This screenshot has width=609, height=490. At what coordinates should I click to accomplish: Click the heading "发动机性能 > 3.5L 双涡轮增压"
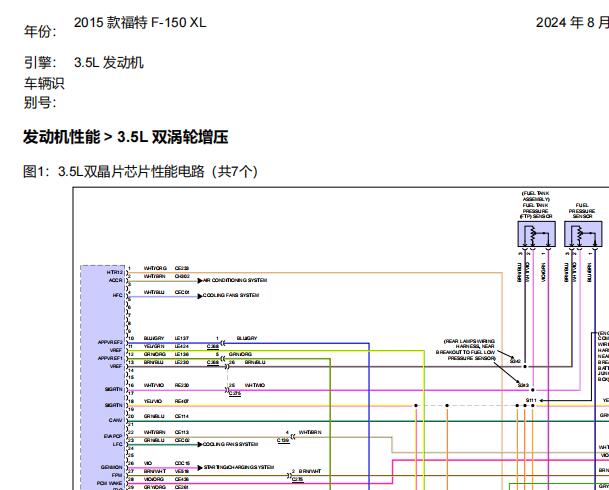pos(125,137)
